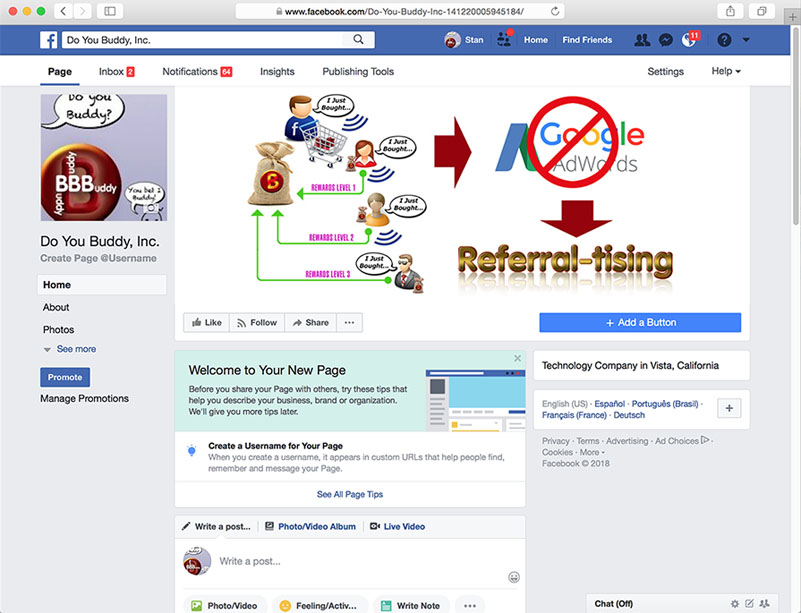Click See All Page Tips
The image size is (801, 613).
[350, 494]
